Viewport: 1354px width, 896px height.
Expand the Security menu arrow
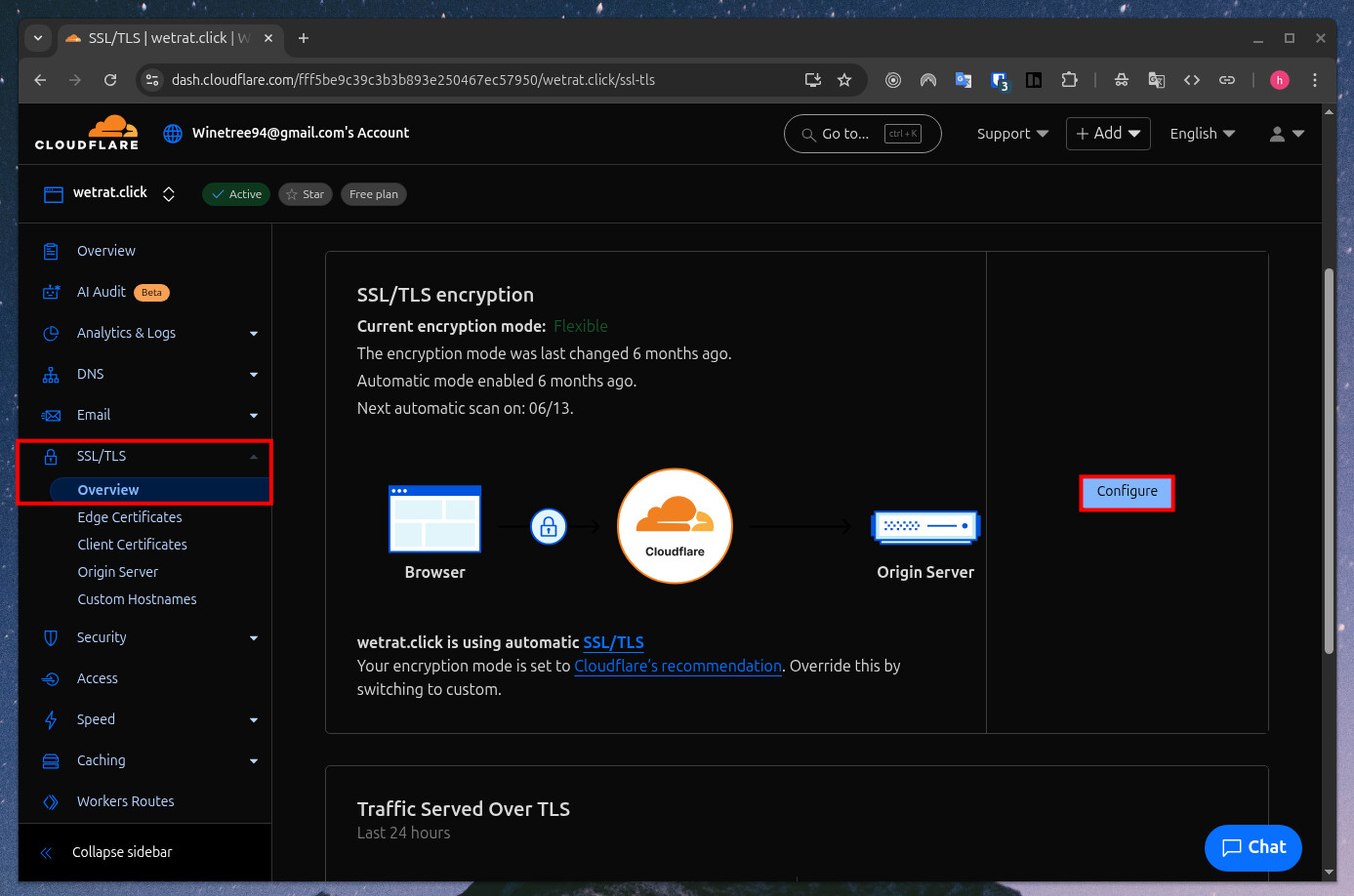[254, 638]
